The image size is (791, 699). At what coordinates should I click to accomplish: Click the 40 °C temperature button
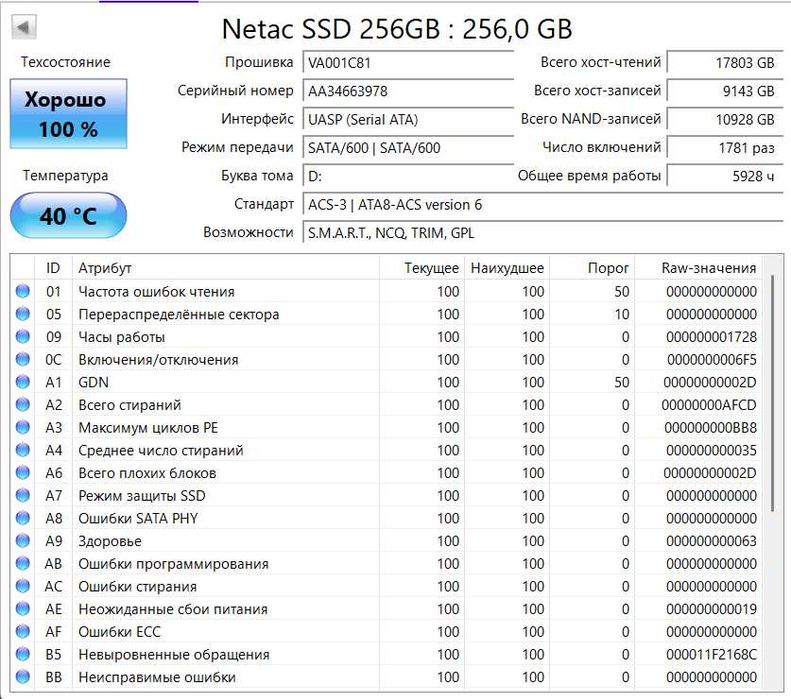[68, 216]
